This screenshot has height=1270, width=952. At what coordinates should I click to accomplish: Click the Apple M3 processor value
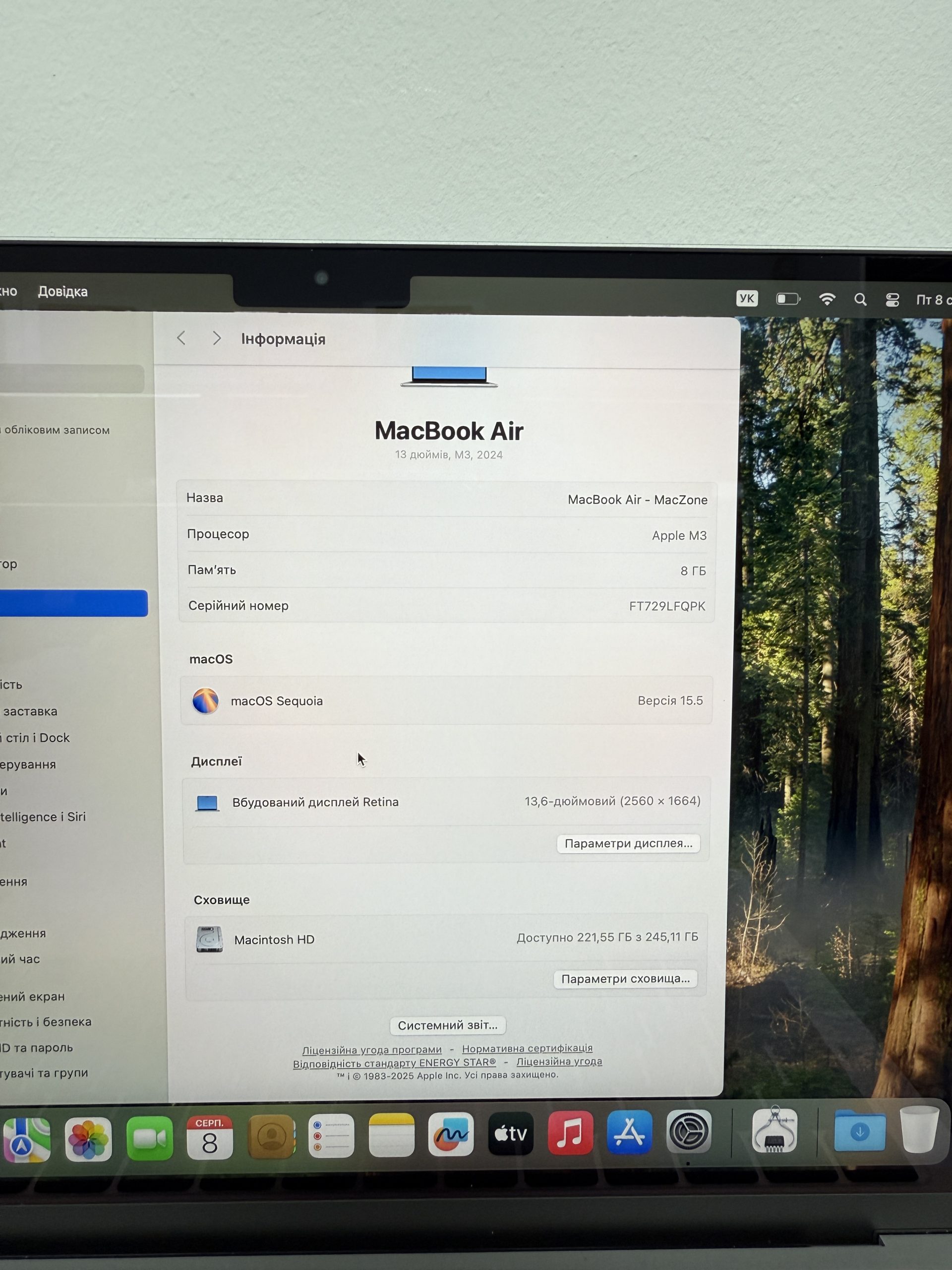click(679, 536)
